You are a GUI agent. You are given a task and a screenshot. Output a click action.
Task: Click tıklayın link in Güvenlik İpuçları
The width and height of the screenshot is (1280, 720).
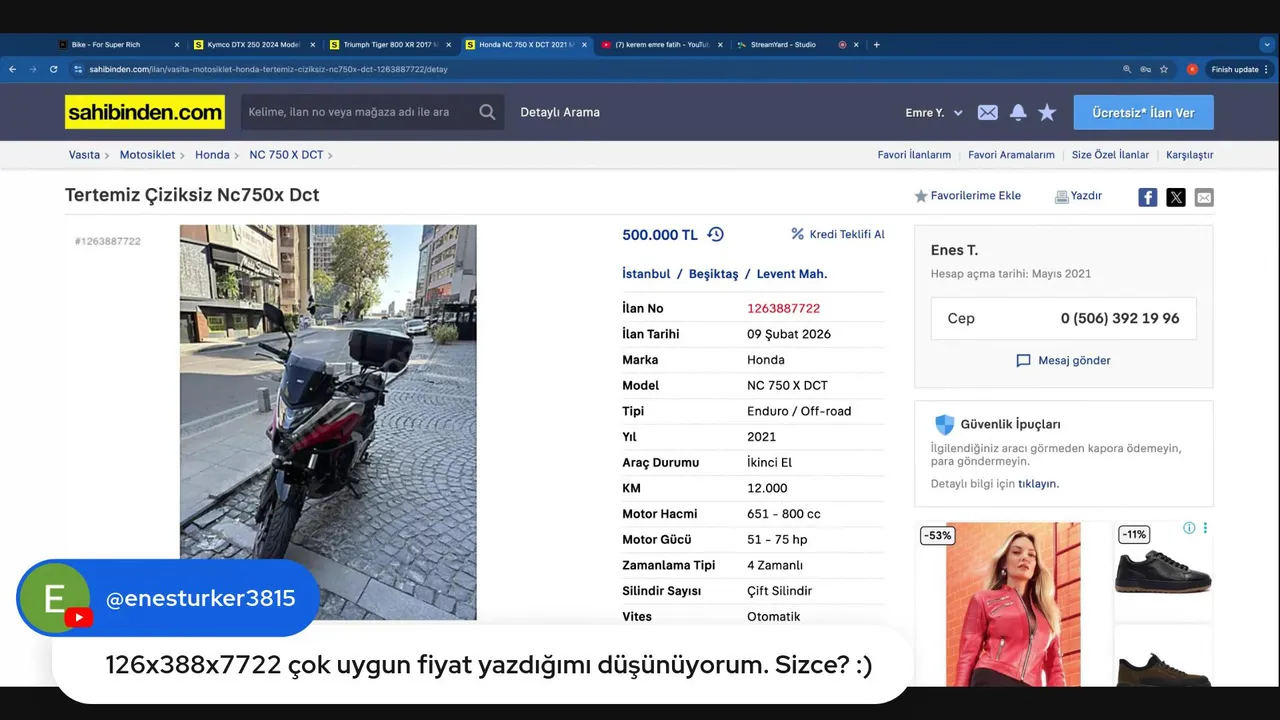(1038, 484)
